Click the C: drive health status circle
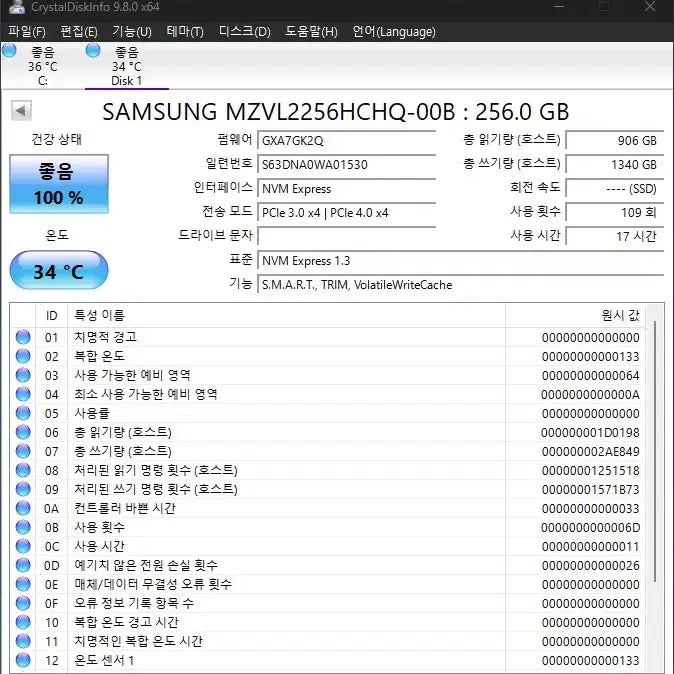This screenshot has width=674, height=674. tap(9, 50)
